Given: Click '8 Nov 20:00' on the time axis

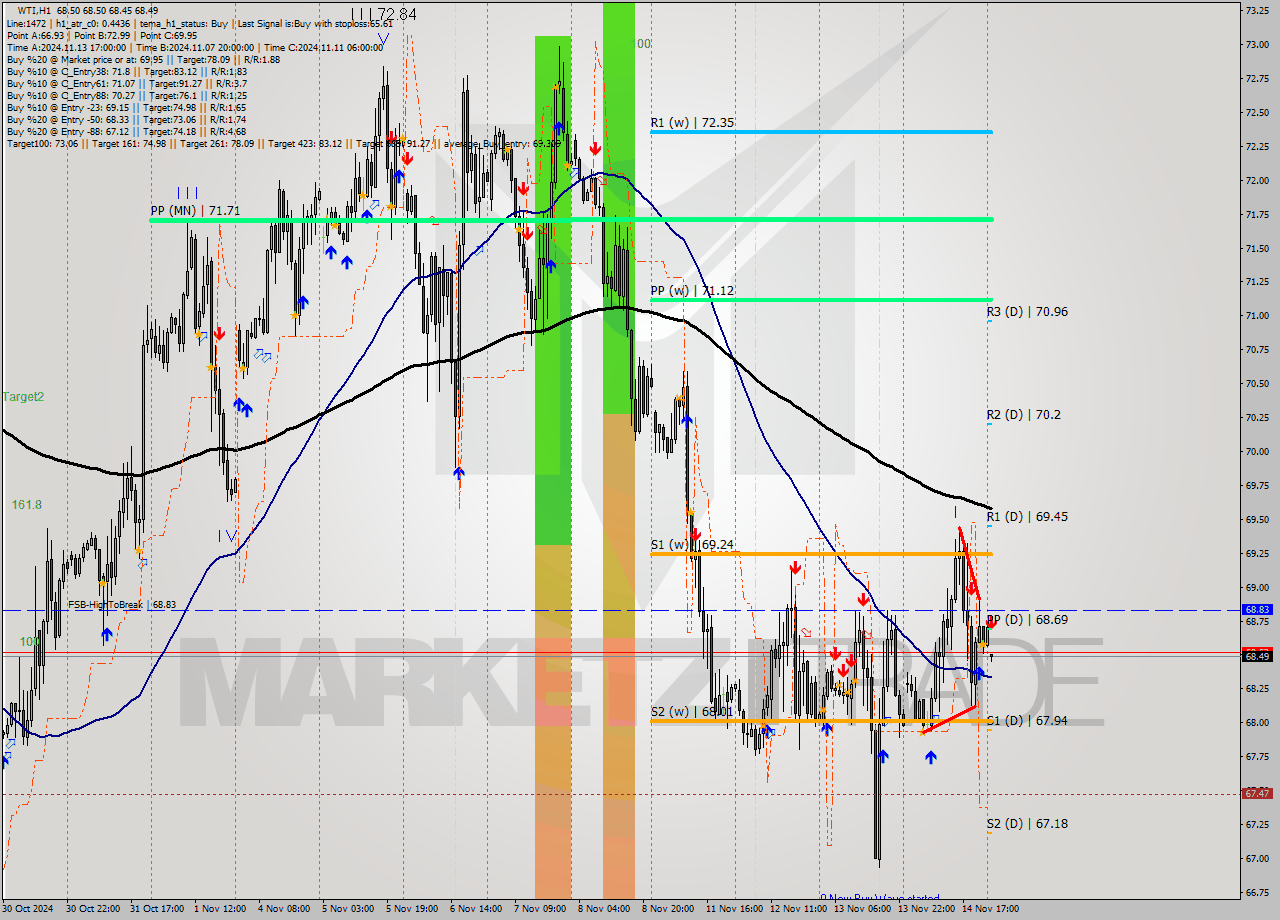Looking at the screenshot, I should (x=669, y=910).
